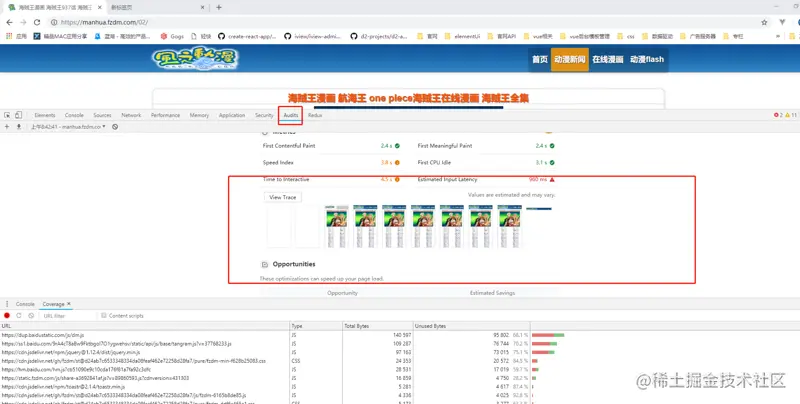Open the Redux tab
Image resolution: width=800 pixels, height=404 pixels.
pos(315,115)
